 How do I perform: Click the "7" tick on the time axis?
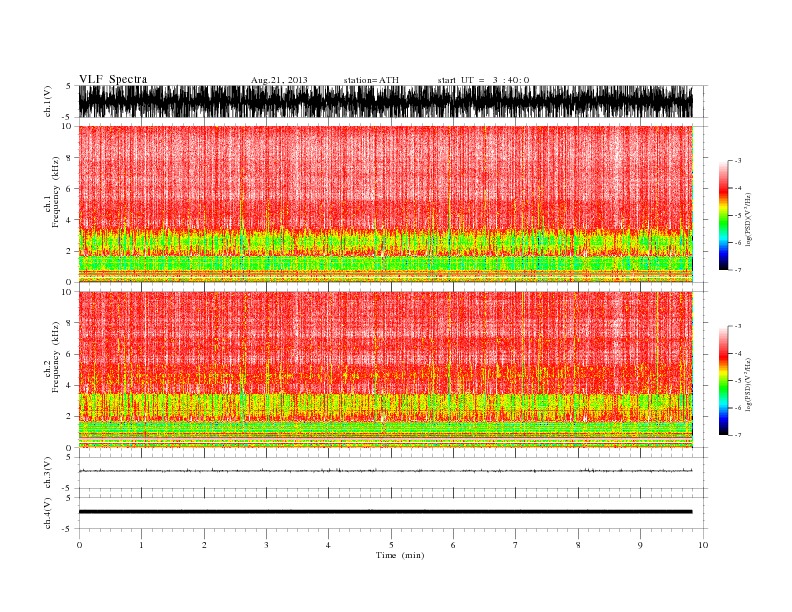tap(516, 545)
